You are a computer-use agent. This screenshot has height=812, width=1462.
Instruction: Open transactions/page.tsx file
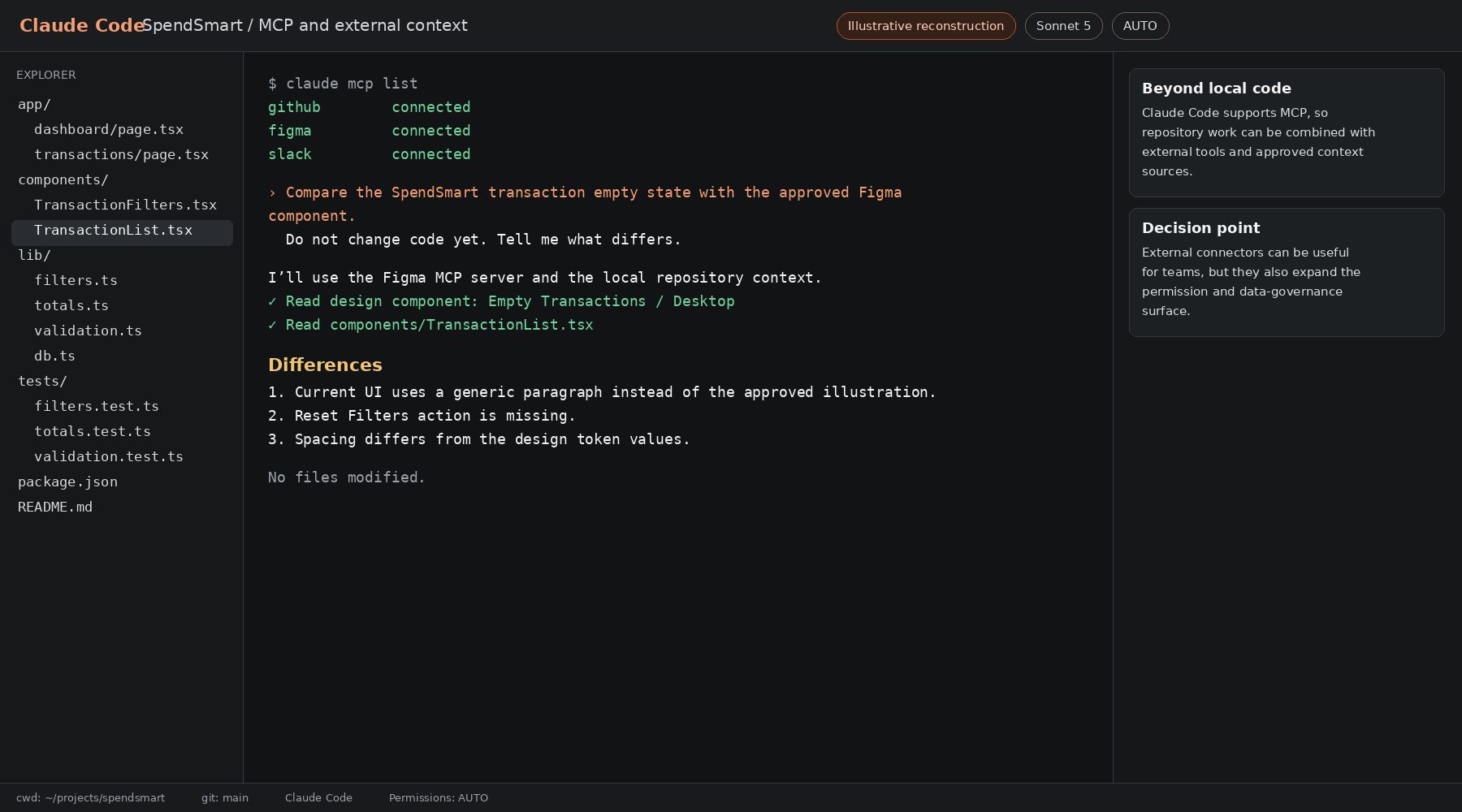click(122, 155)
